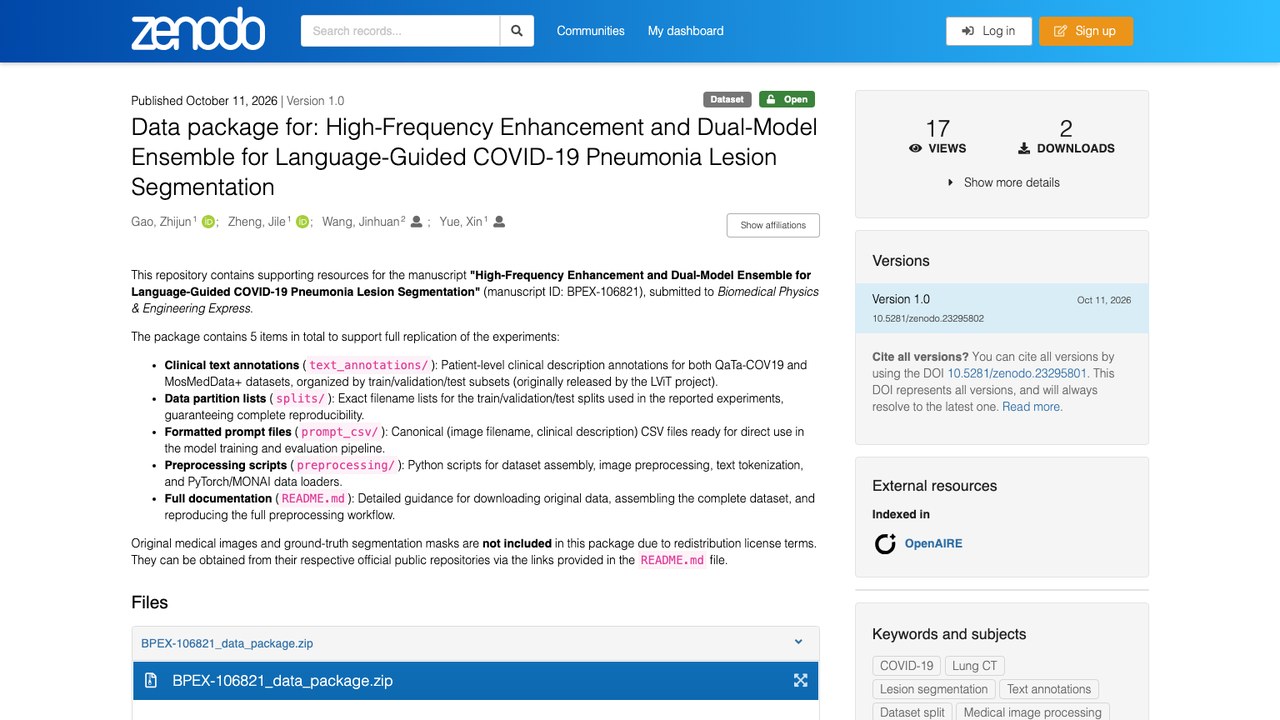The width and height of the screenshot is (1280, 720).
Task: Collapse the file preview panel chevron
Action: [x=798, y=643]
